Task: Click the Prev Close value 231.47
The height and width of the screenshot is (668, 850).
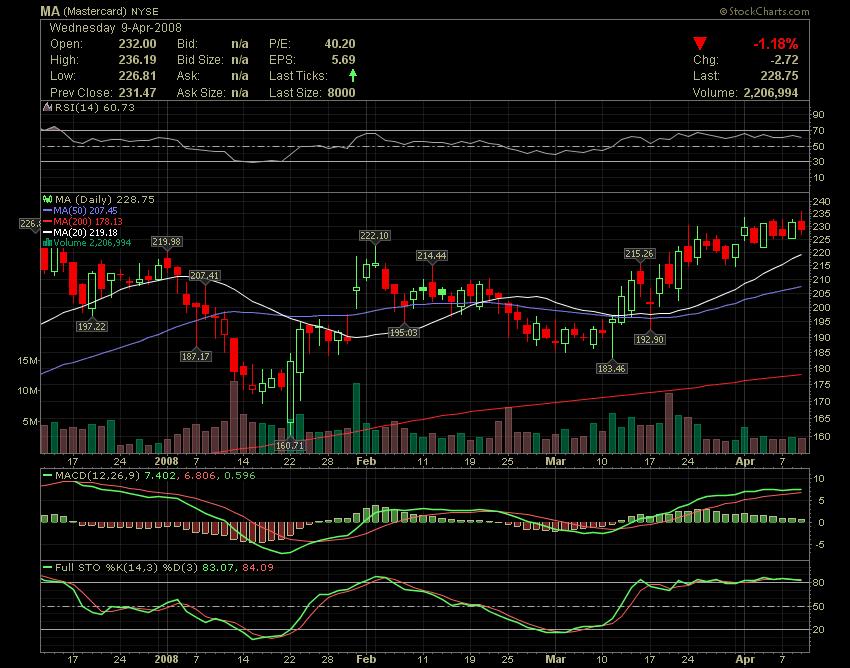Action: (137, 93)
